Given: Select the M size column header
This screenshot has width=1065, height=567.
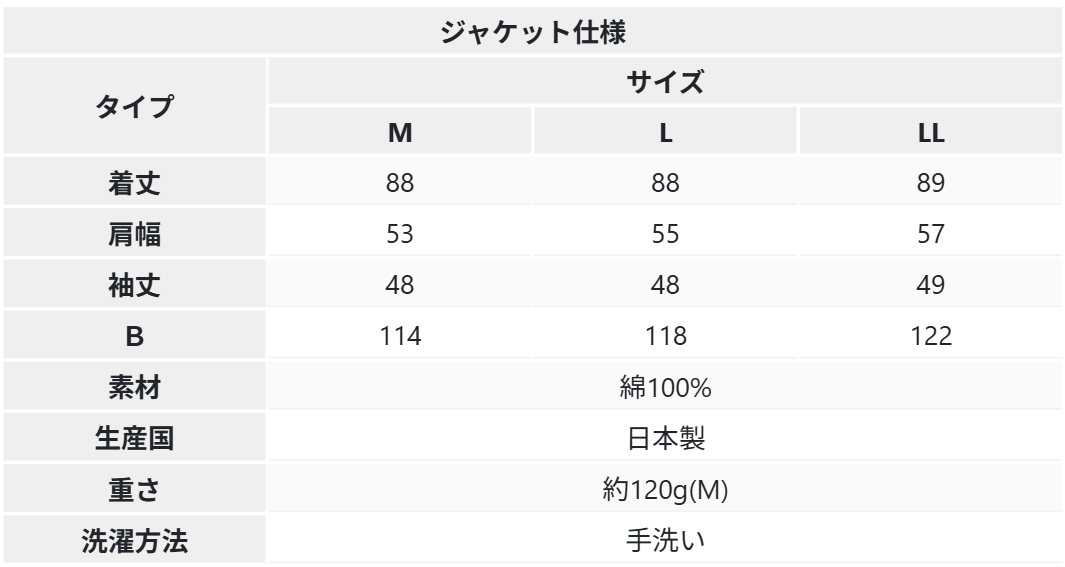Looking at the screenshot, I should point(399,132).
